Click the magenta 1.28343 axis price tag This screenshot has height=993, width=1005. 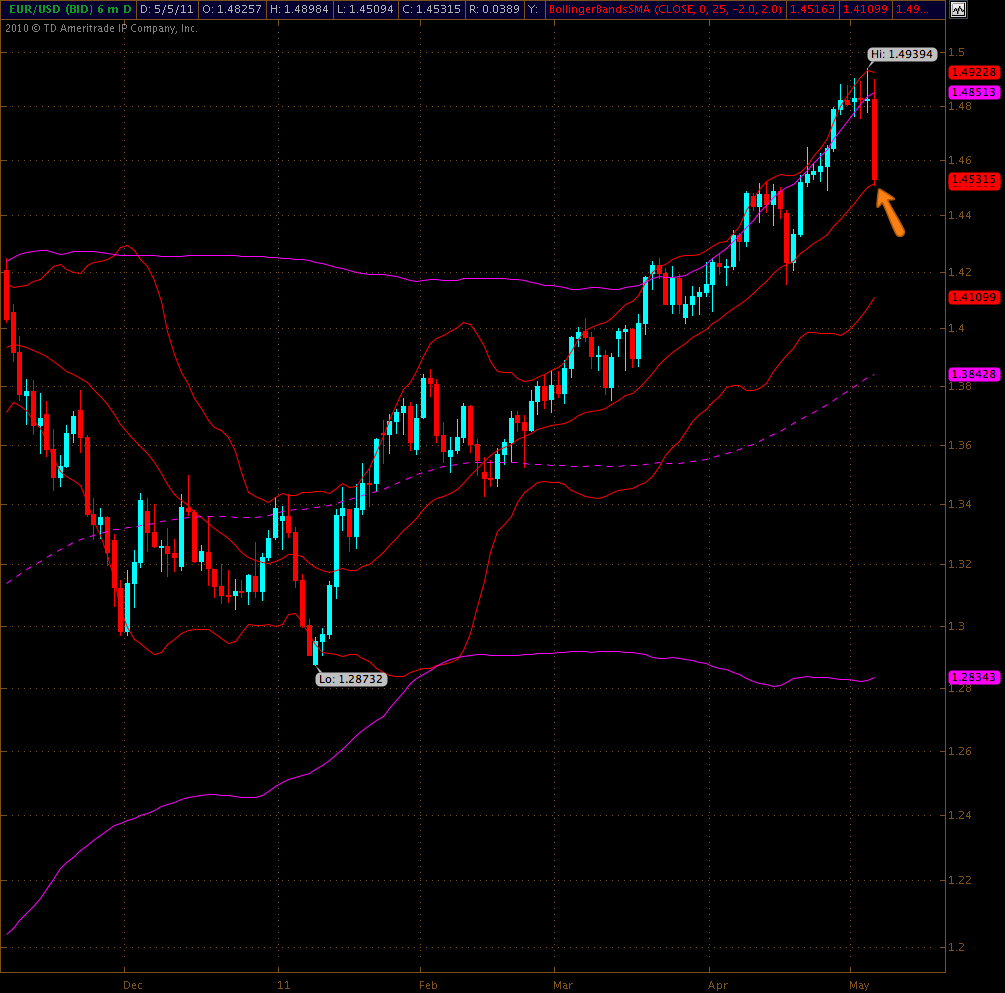(973, 677)
